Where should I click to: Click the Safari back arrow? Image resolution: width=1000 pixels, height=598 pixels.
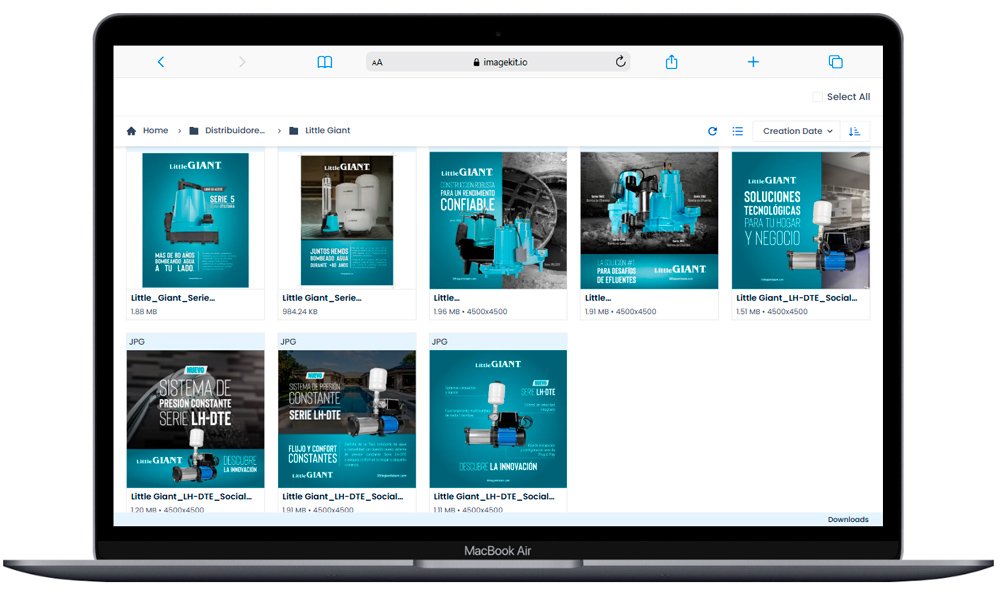[x=160, y=62]
